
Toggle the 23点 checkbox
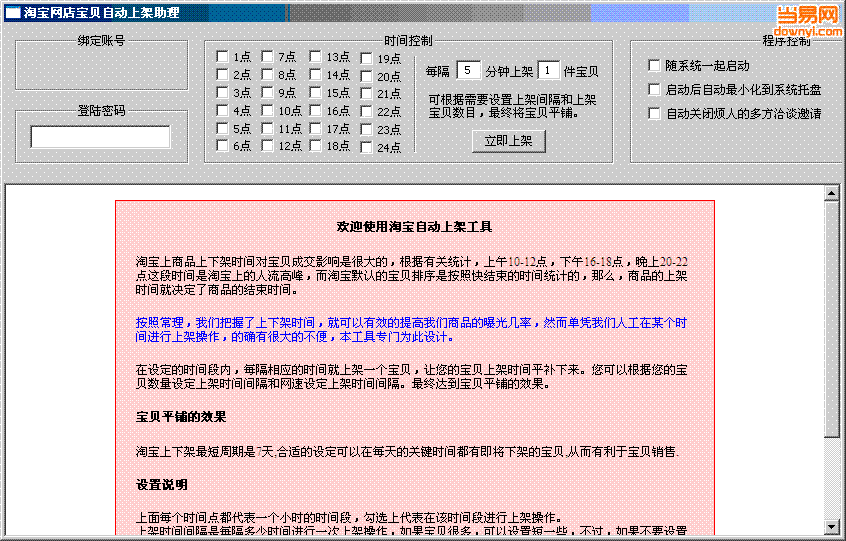coord(366,129)
